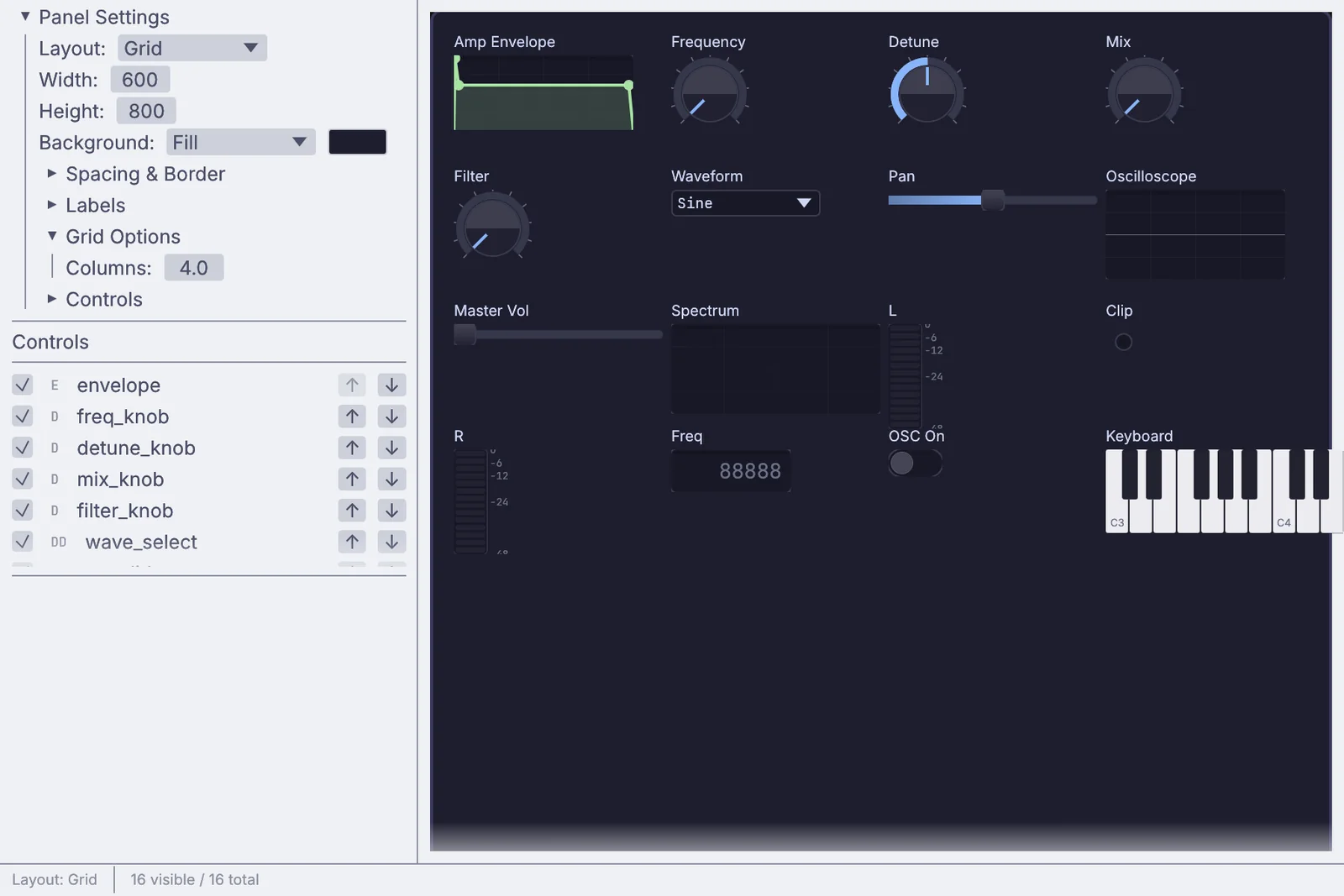
Task: Click the background color swatch
Action: (358, 142)
